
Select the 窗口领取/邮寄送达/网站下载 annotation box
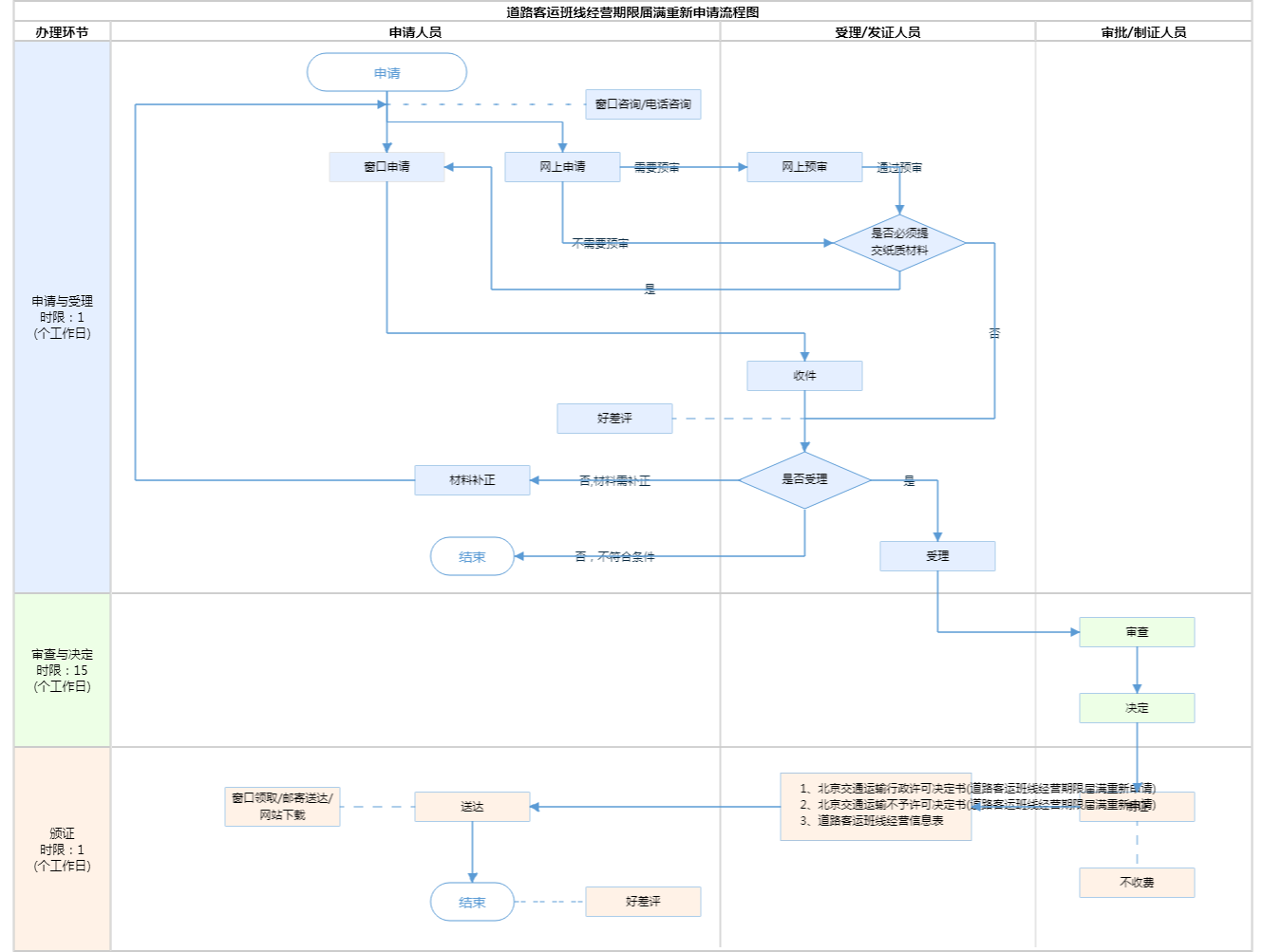282,807
